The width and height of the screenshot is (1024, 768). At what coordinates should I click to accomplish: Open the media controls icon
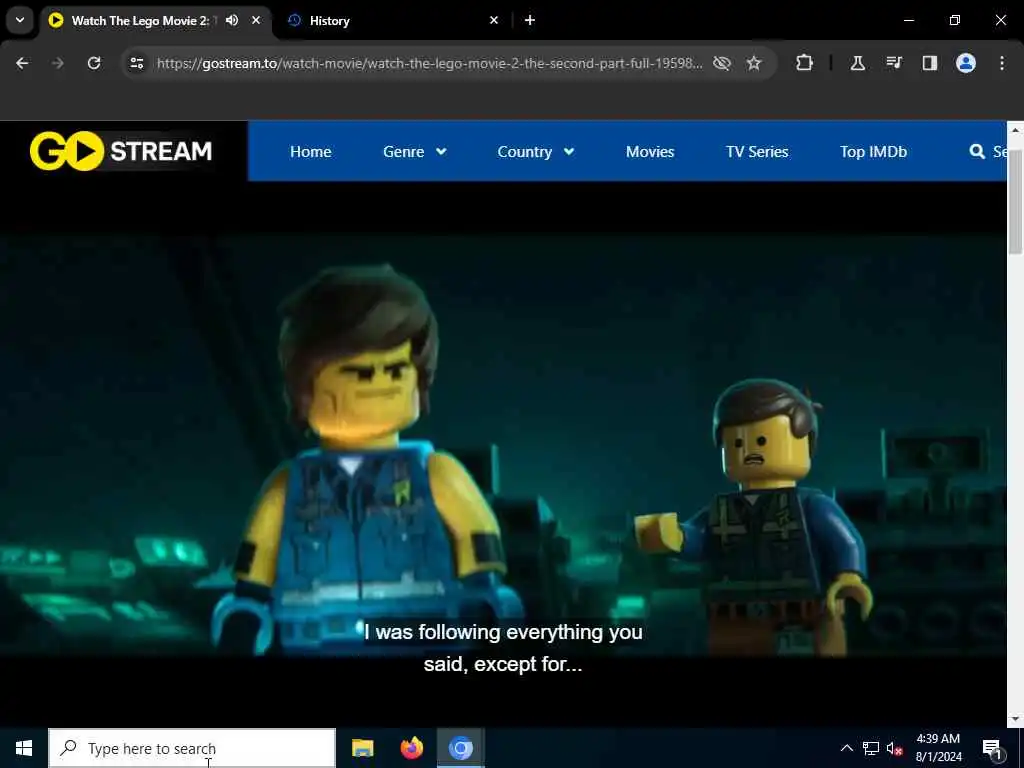[x=894, y=63]
